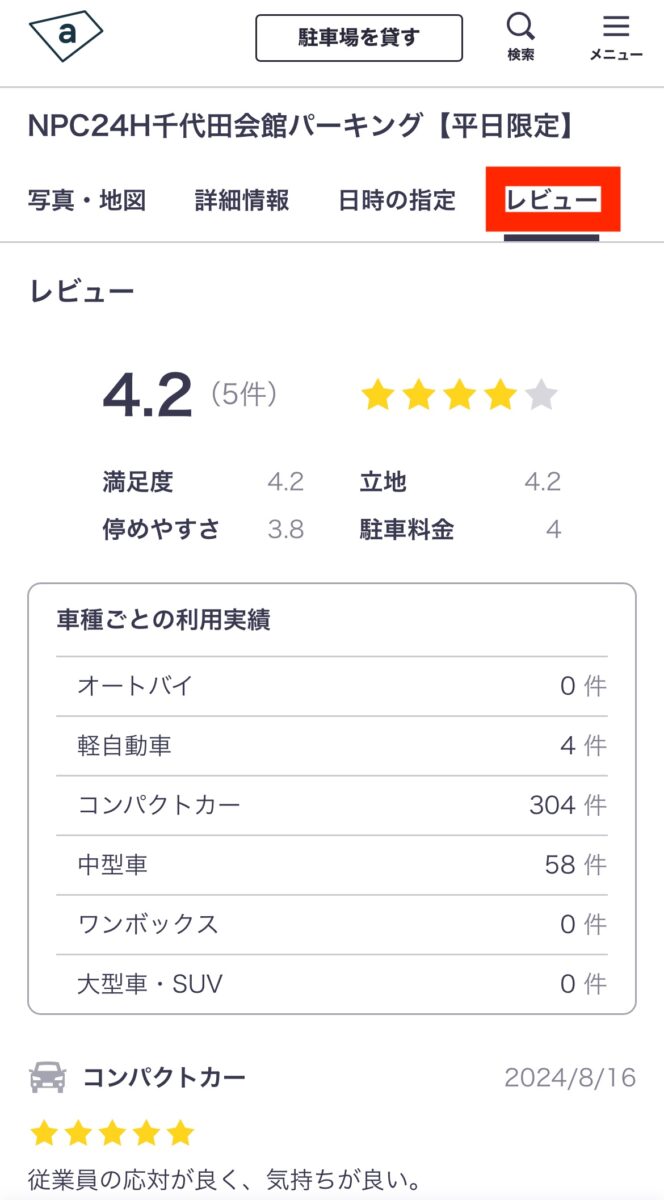Image resolution: width=664 pixels, height=1200 pixels.
Task: Switch to the 写真・地図 tab
Action: (87, 200)
